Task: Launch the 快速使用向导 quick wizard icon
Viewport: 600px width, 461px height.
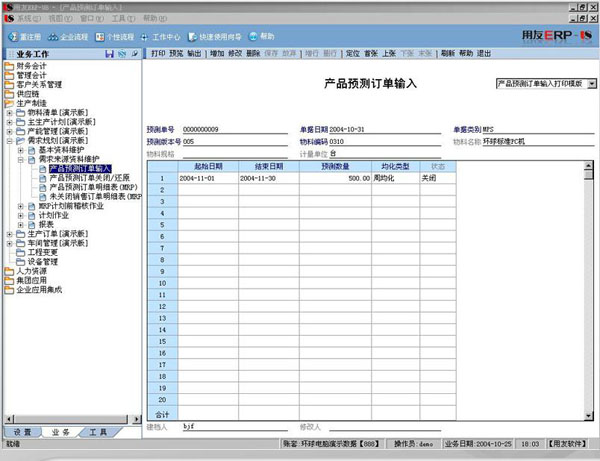Action: [192, 37]
